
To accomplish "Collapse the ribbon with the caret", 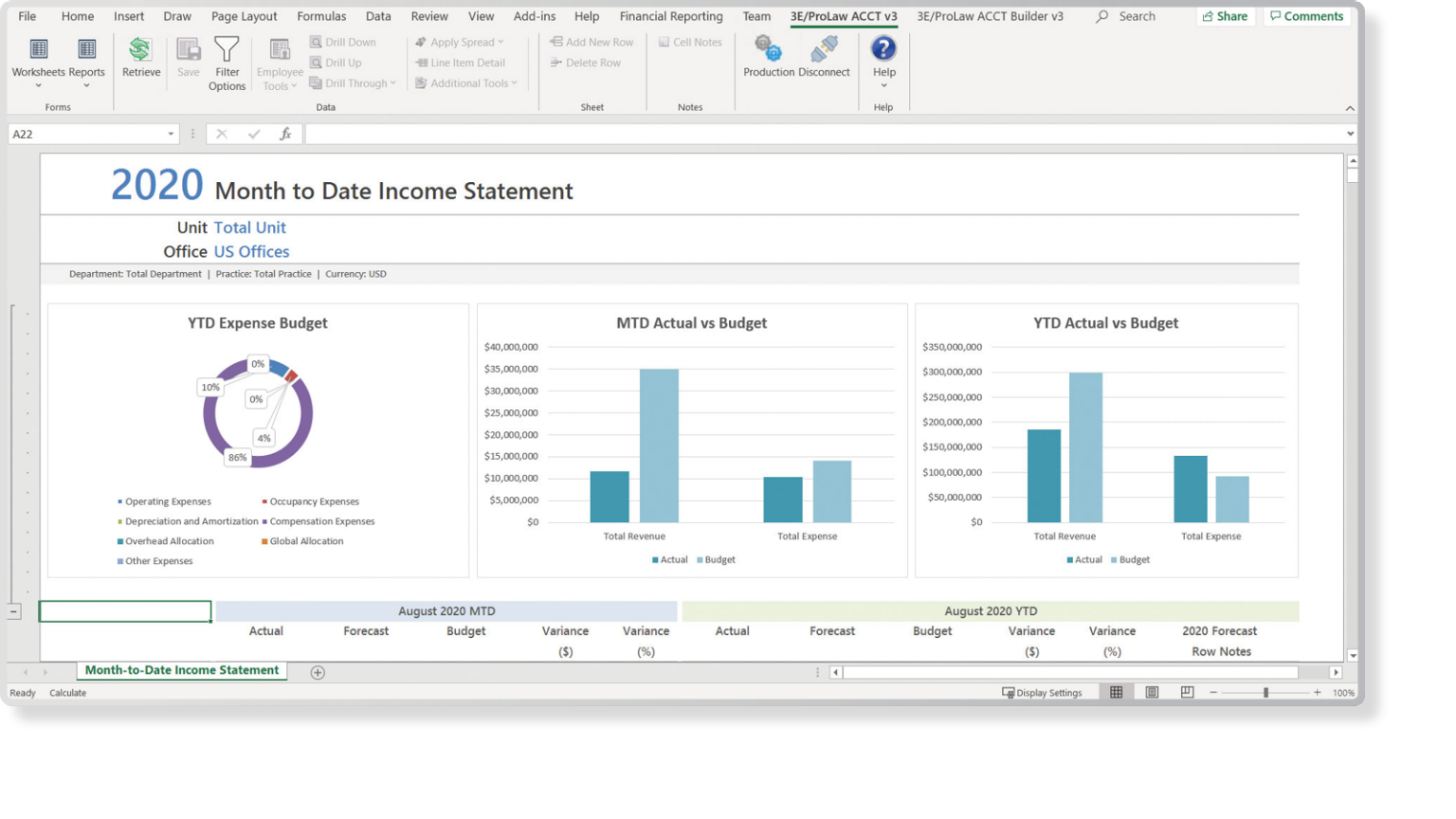I will pyautogui.click(x=1350, y=108).
